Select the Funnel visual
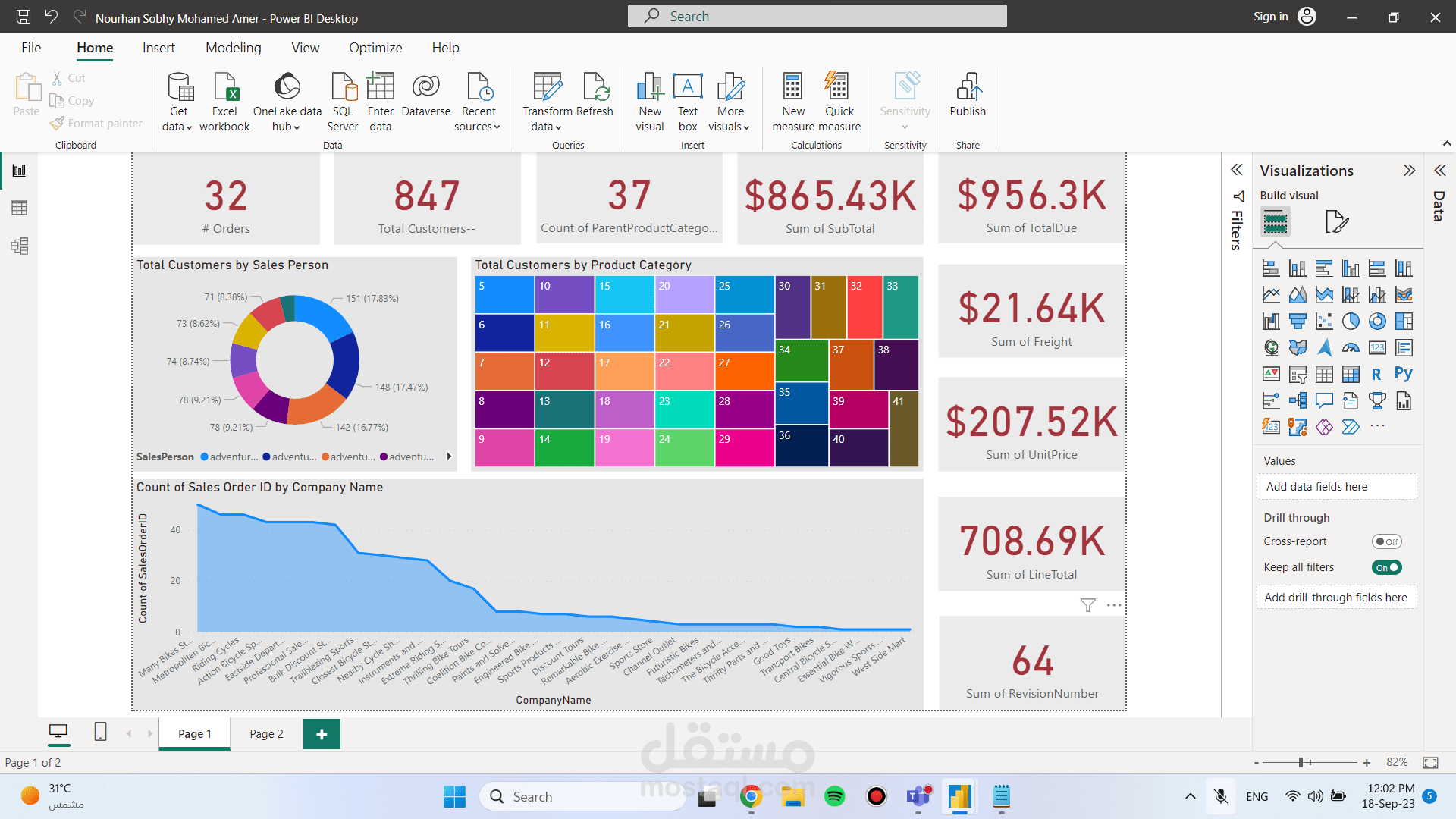 (1298, 322)
